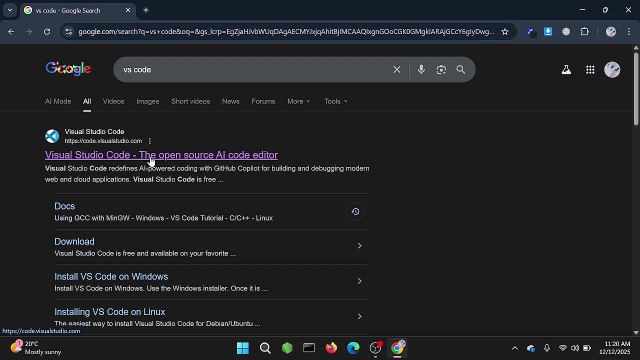Open Windows taskbar search
The width and height of the screenshot is (640, 360).
coord(265,348)
